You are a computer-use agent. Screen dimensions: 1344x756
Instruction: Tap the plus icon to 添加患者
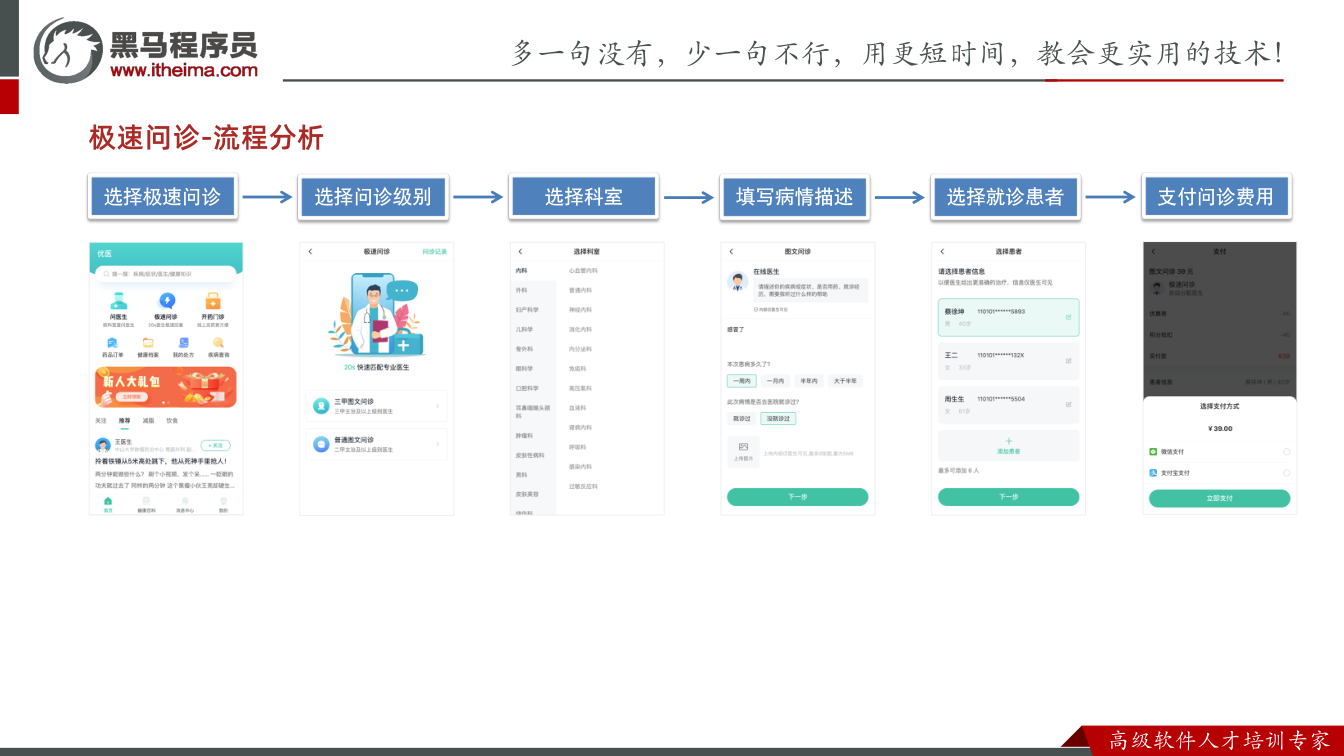pos(1008,441)
